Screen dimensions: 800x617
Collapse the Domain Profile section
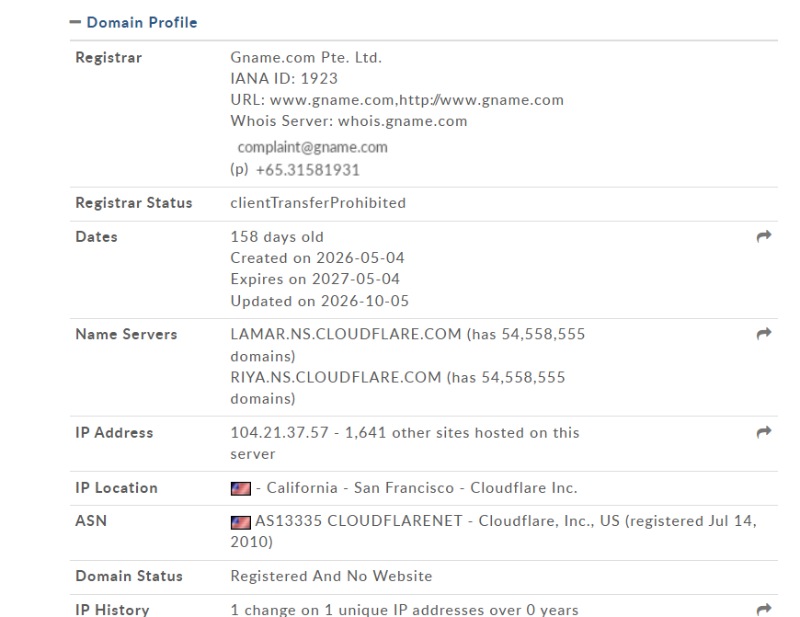(x=75, y=22)
